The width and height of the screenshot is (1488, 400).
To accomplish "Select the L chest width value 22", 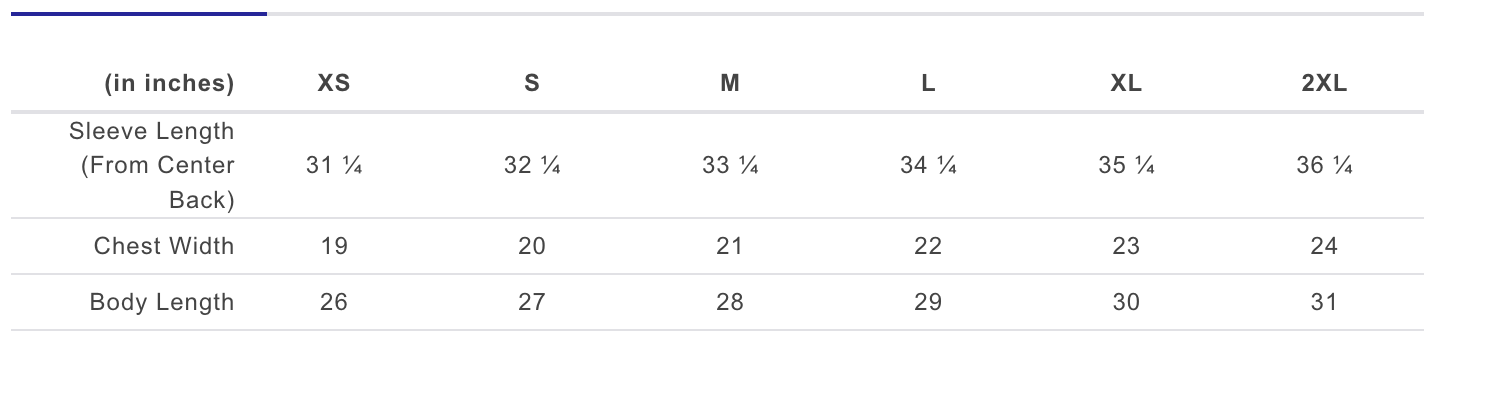I will point(928,246).
